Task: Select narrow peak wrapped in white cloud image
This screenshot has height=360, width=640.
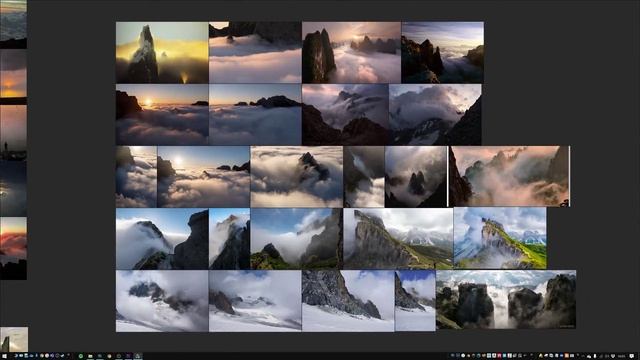Action: pyautogui.click(x=229, y=239)
